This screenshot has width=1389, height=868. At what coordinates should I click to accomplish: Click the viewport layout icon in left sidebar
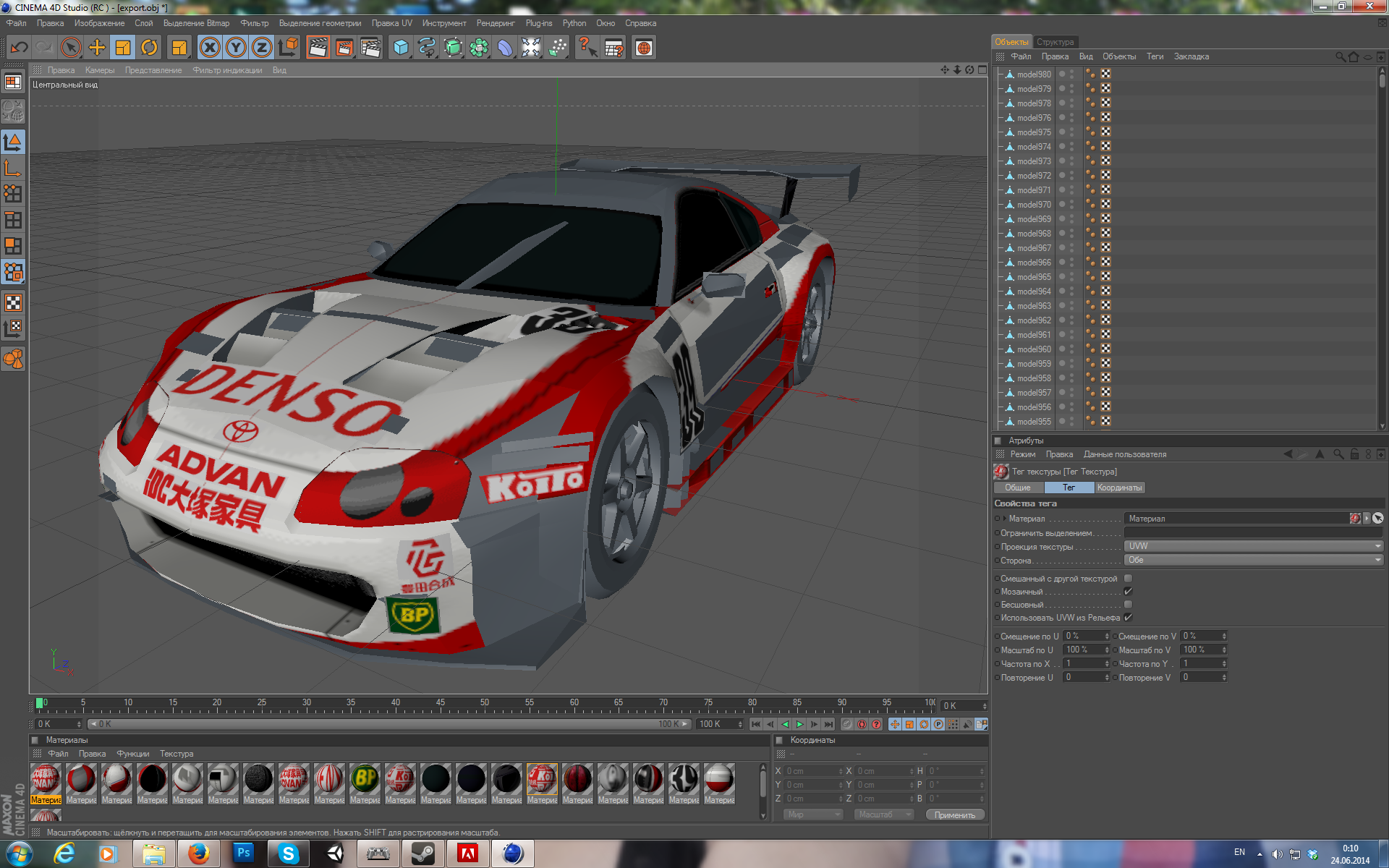[x=13, y=82]
